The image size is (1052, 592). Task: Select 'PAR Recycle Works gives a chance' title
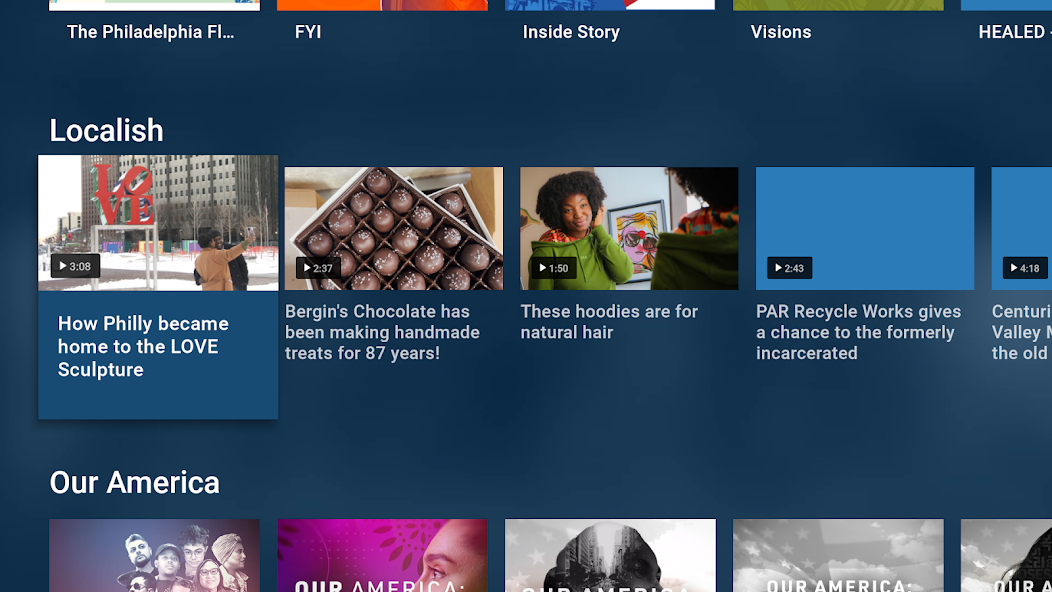point(859,332)
